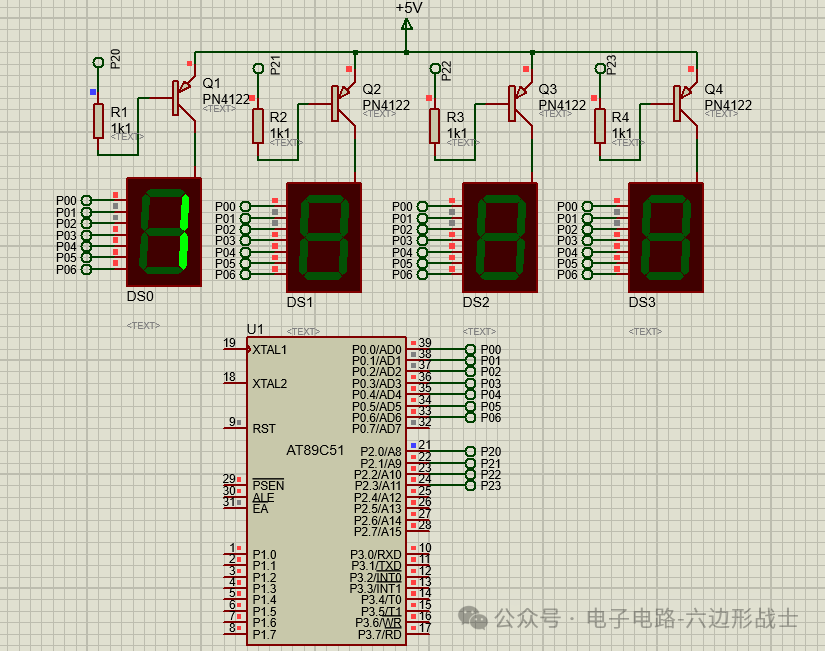Screen dimensions: 825x651
Task: Click P03 terminal at U1 pin 36
Action: 470,384
